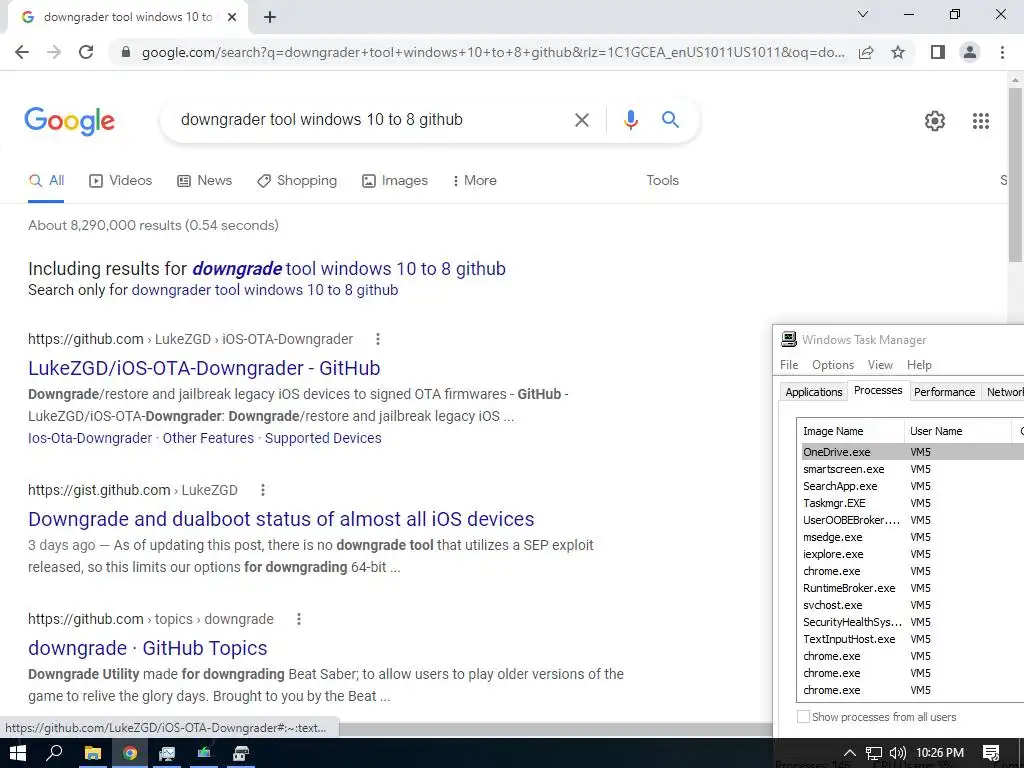Click the Chrome page vertical scrollbar
1024x768 pixels.
[x=1015, y=174]
